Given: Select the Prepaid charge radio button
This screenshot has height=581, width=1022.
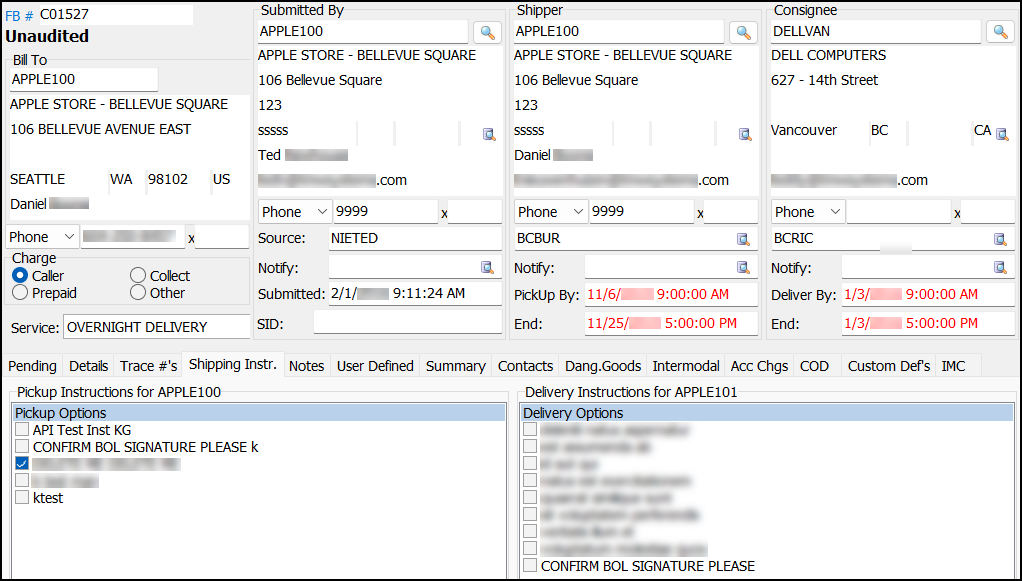Looking at the screenshot, I should 20,293.
